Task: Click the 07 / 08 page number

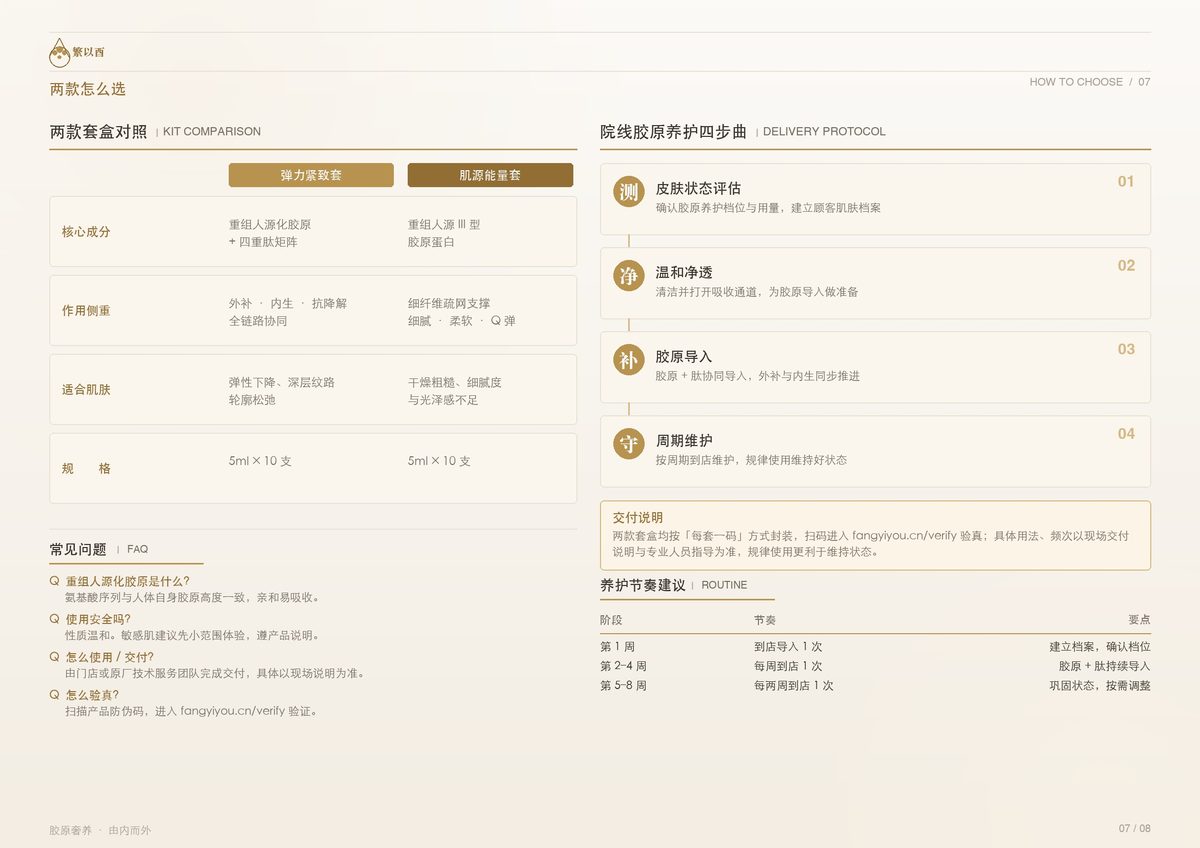Action: [1135, 829]
